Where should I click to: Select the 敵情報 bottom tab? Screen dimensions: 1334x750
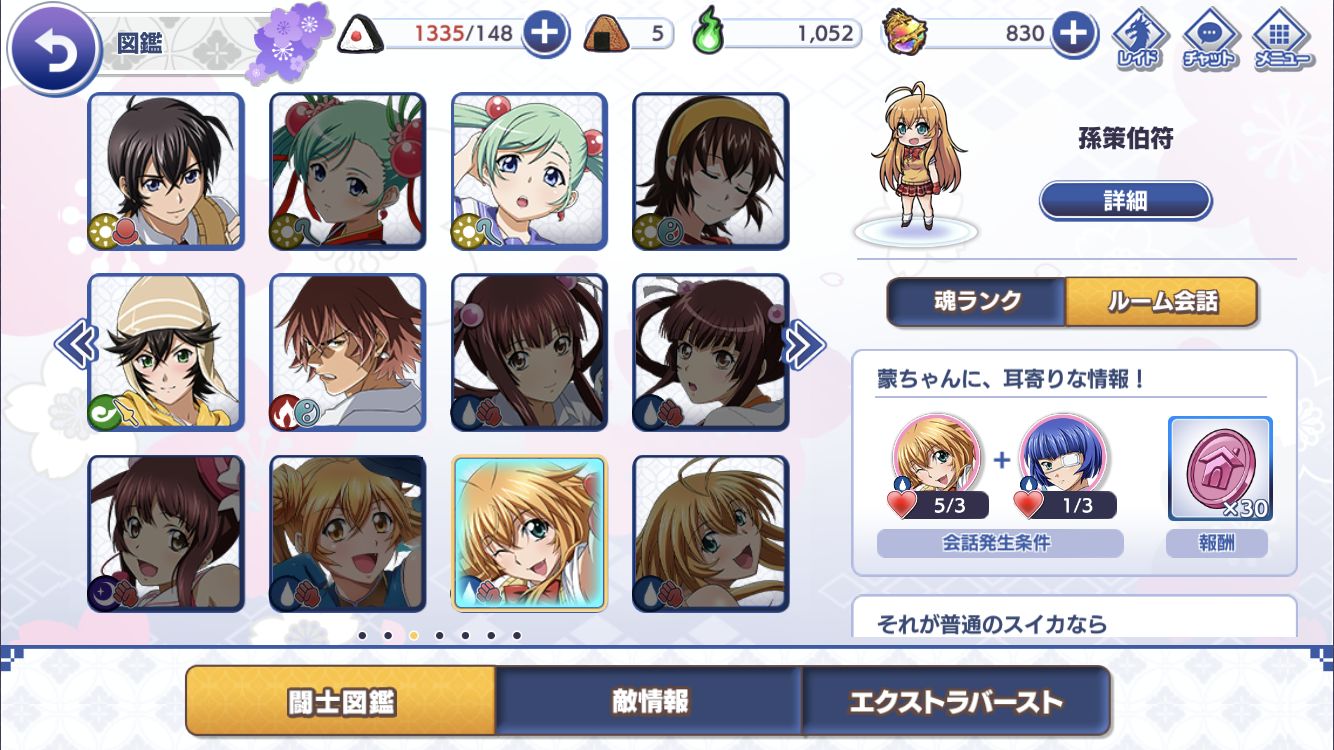point(650,701)
